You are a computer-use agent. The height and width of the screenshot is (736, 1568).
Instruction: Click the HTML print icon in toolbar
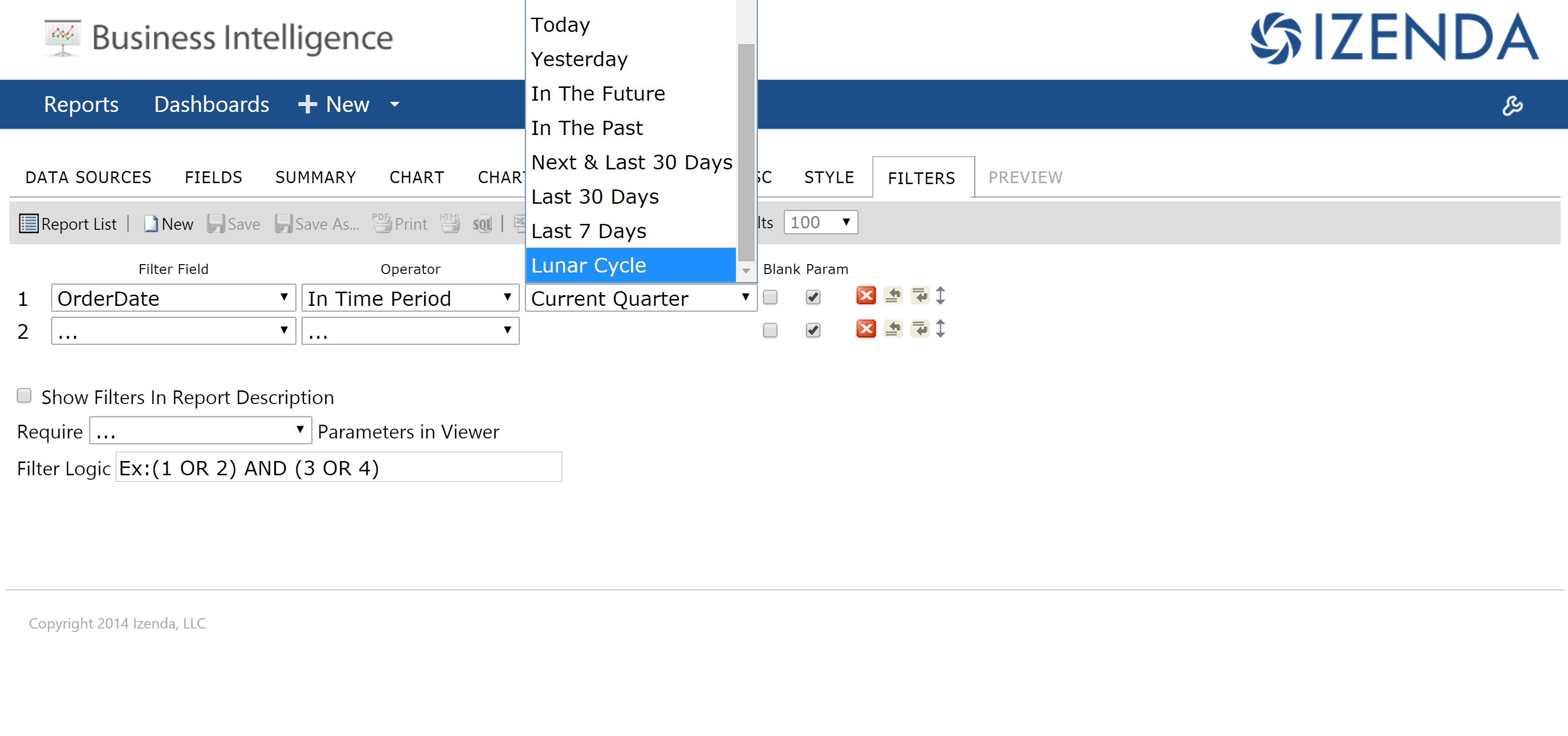pyautogui.click(x=450, y=223)
